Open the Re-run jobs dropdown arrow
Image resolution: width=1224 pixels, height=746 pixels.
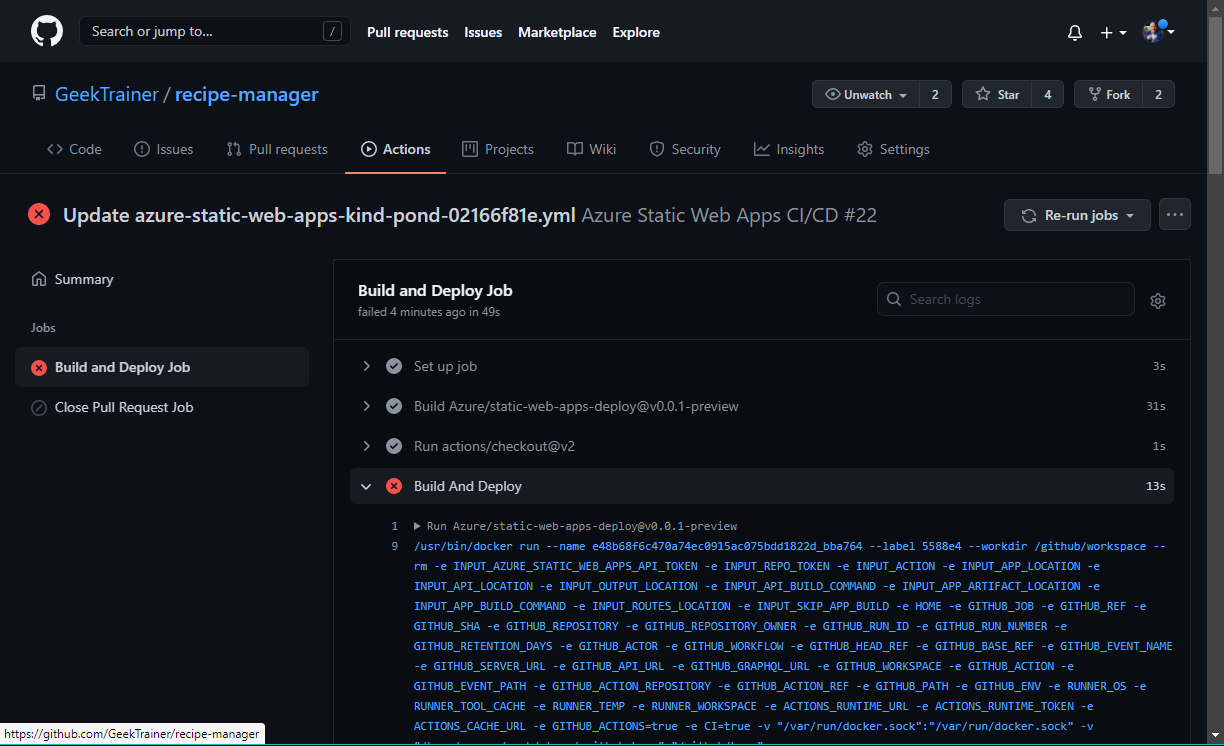[1131, 214]
